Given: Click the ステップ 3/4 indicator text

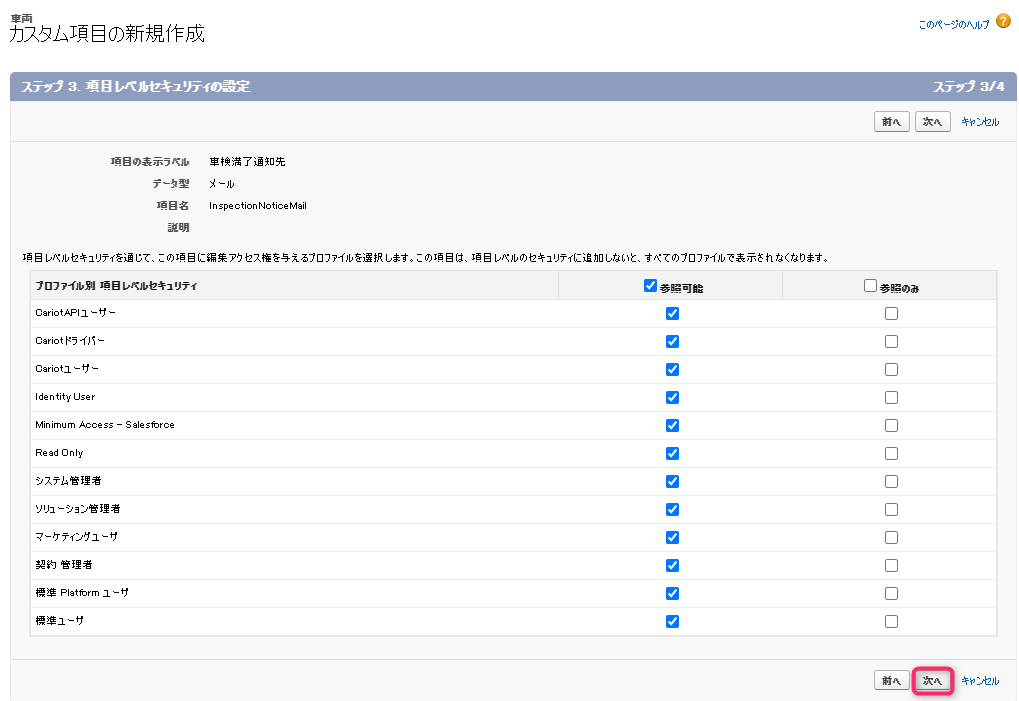Looking at the screenshot, I should coord(968,86).
